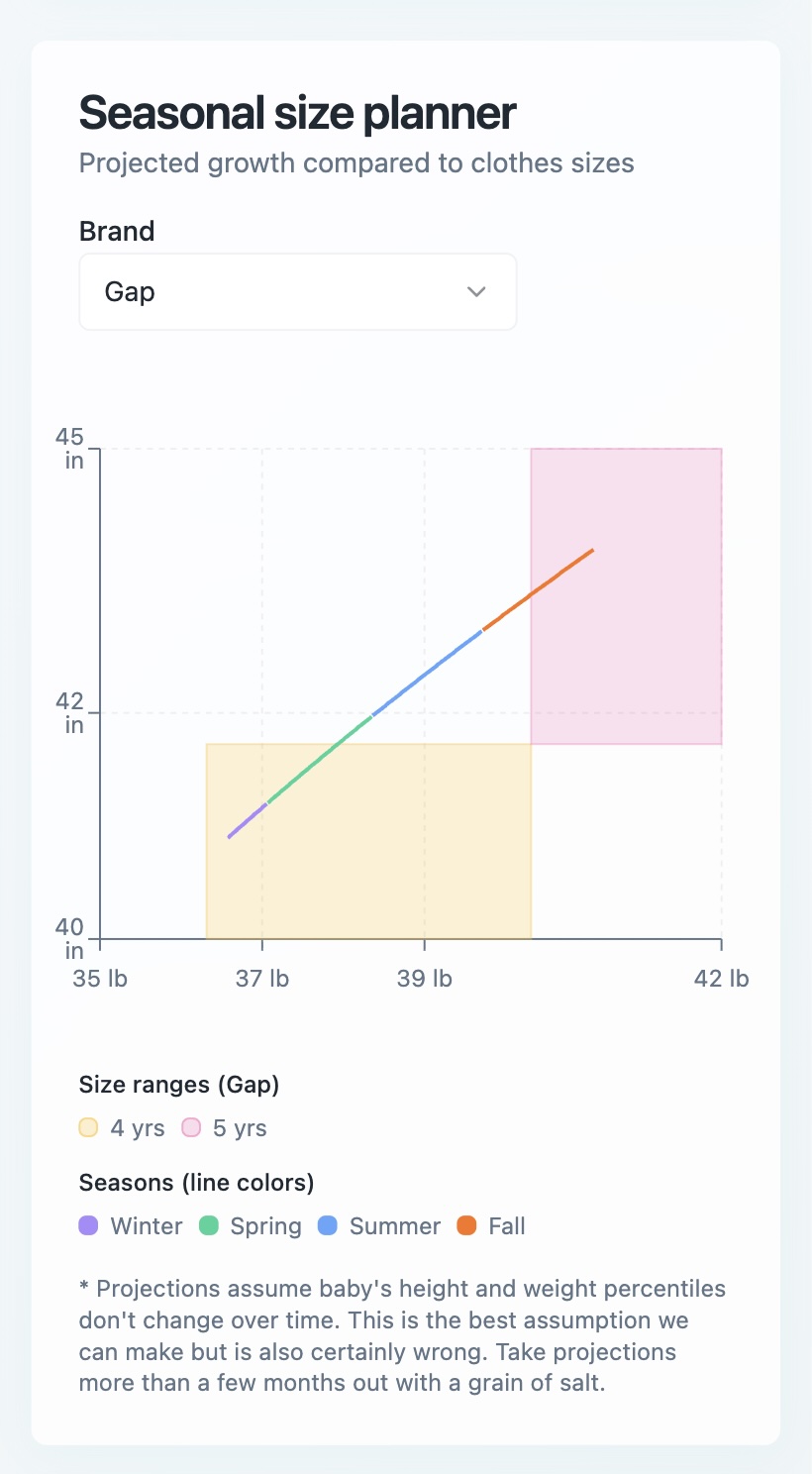Click the Summer blue legend dot
This screenshot has height=1474, width=812.
[328, 1225]
